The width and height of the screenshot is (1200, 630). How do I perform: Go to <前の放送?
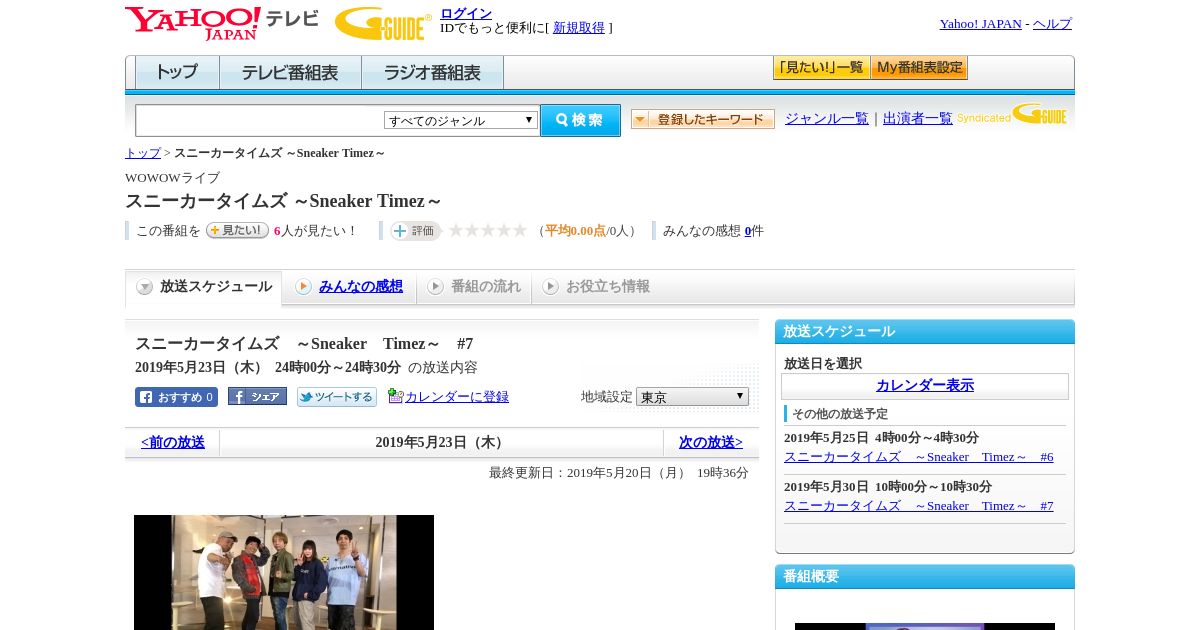point(173,442)
